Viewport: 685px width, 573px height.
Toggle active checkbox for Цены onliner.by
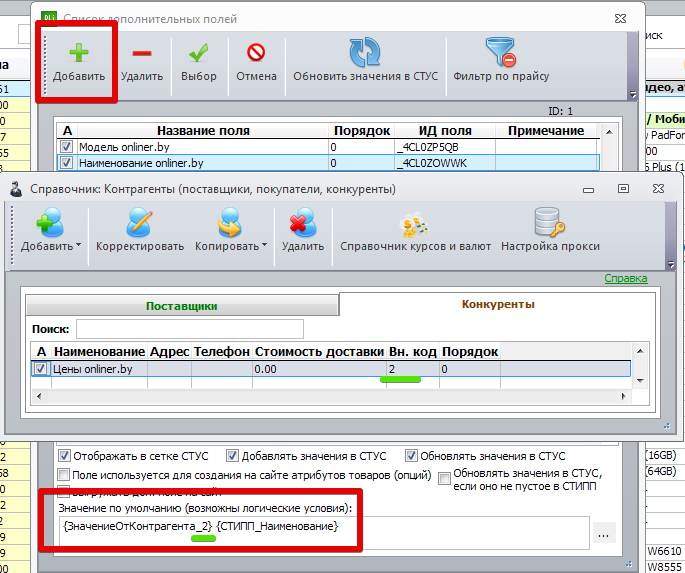click(x=41, y=369)
